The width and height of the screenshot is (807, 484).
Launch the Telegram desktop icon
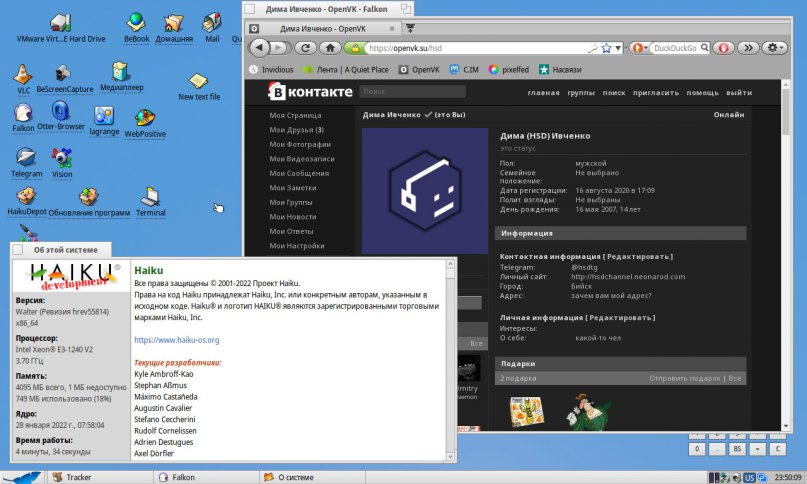[x=26, y=158]
